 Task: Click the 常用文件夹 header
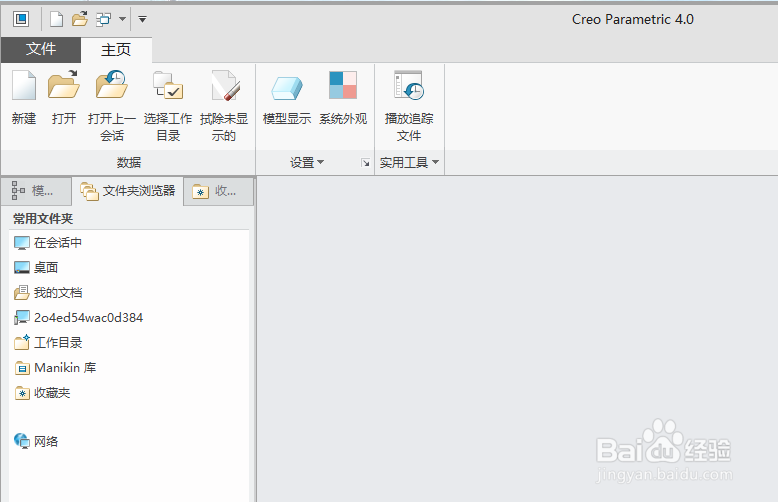pos(43,219)
